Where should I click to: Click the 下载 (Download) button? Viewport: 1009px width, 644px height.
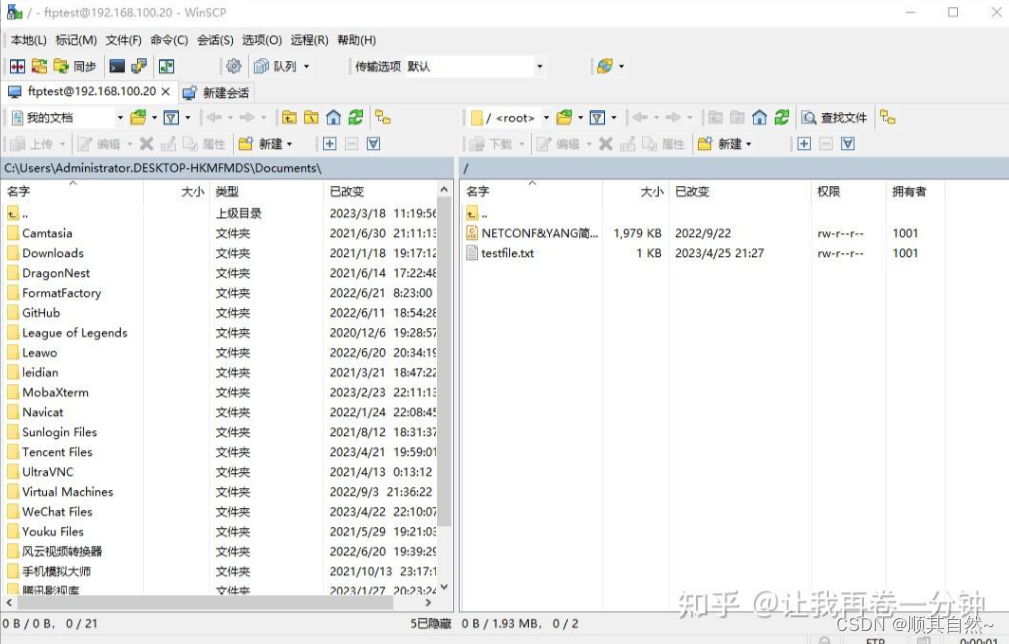tap(490, 144)
